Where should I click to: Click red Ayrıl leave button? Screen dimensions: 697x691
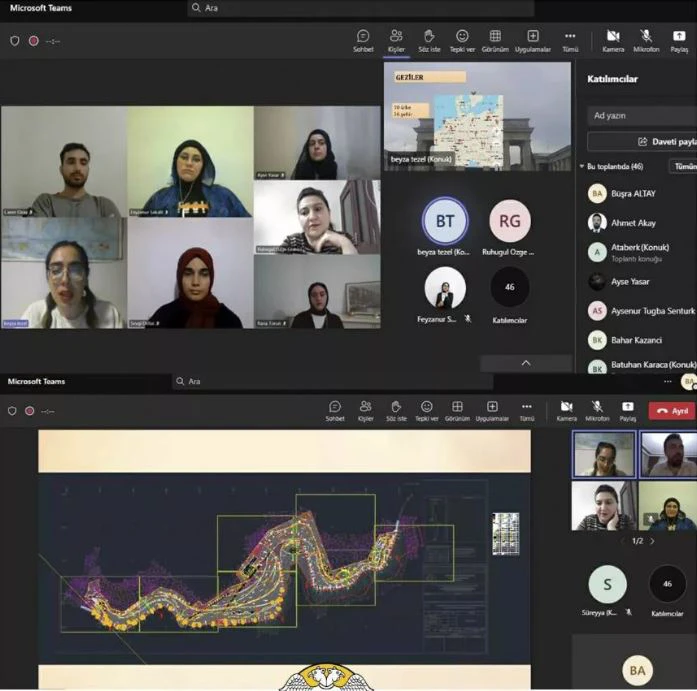[672, 411]
